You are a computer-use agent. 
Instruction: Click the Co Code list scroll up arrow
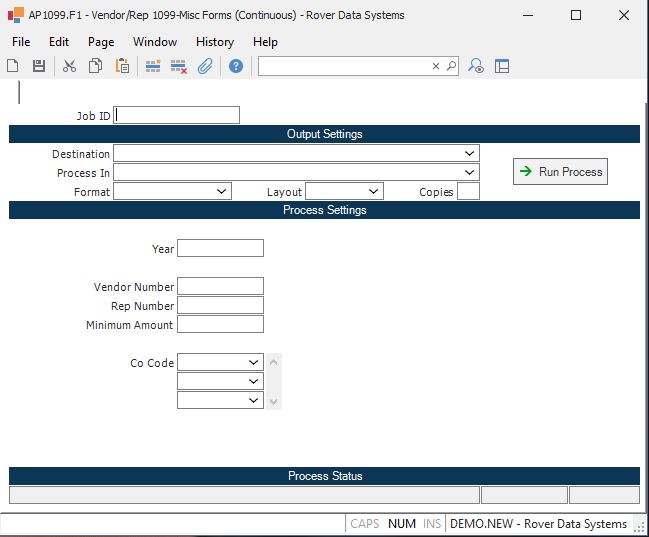[275, 361]
